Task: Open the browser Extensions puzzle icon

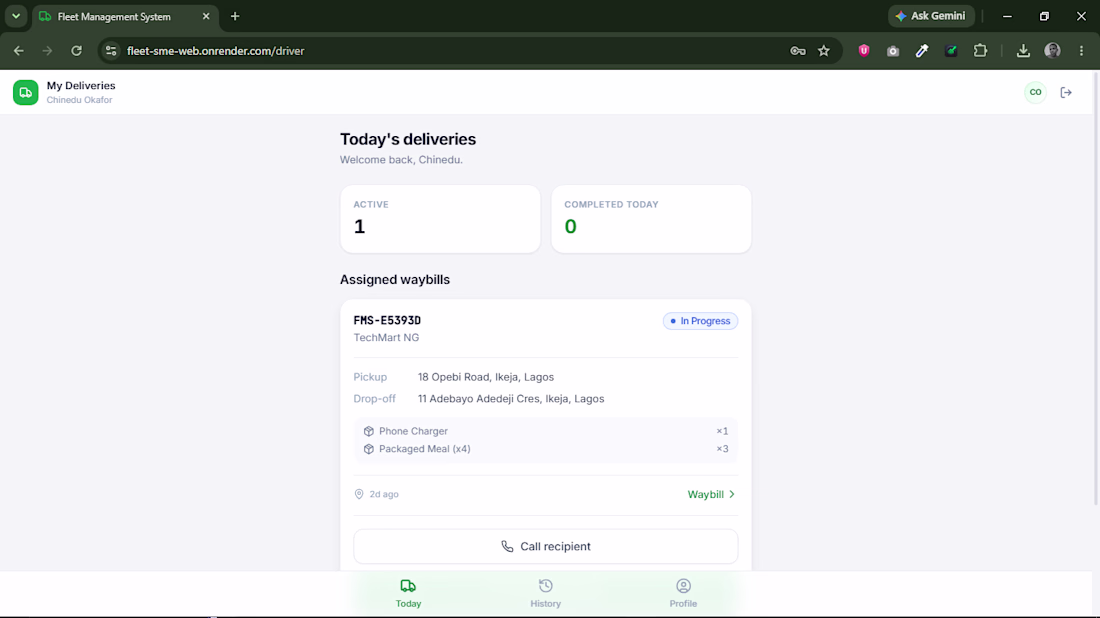Action: click(x=980, y=51)
